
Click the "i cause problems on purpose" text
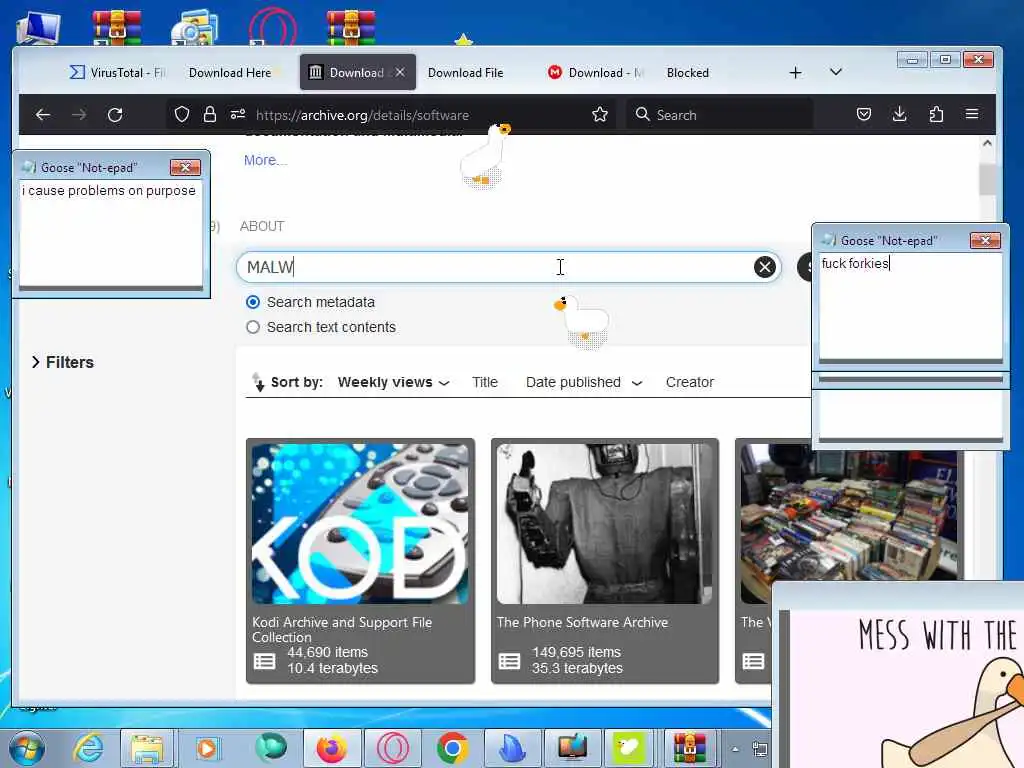(x=109, y=191)
